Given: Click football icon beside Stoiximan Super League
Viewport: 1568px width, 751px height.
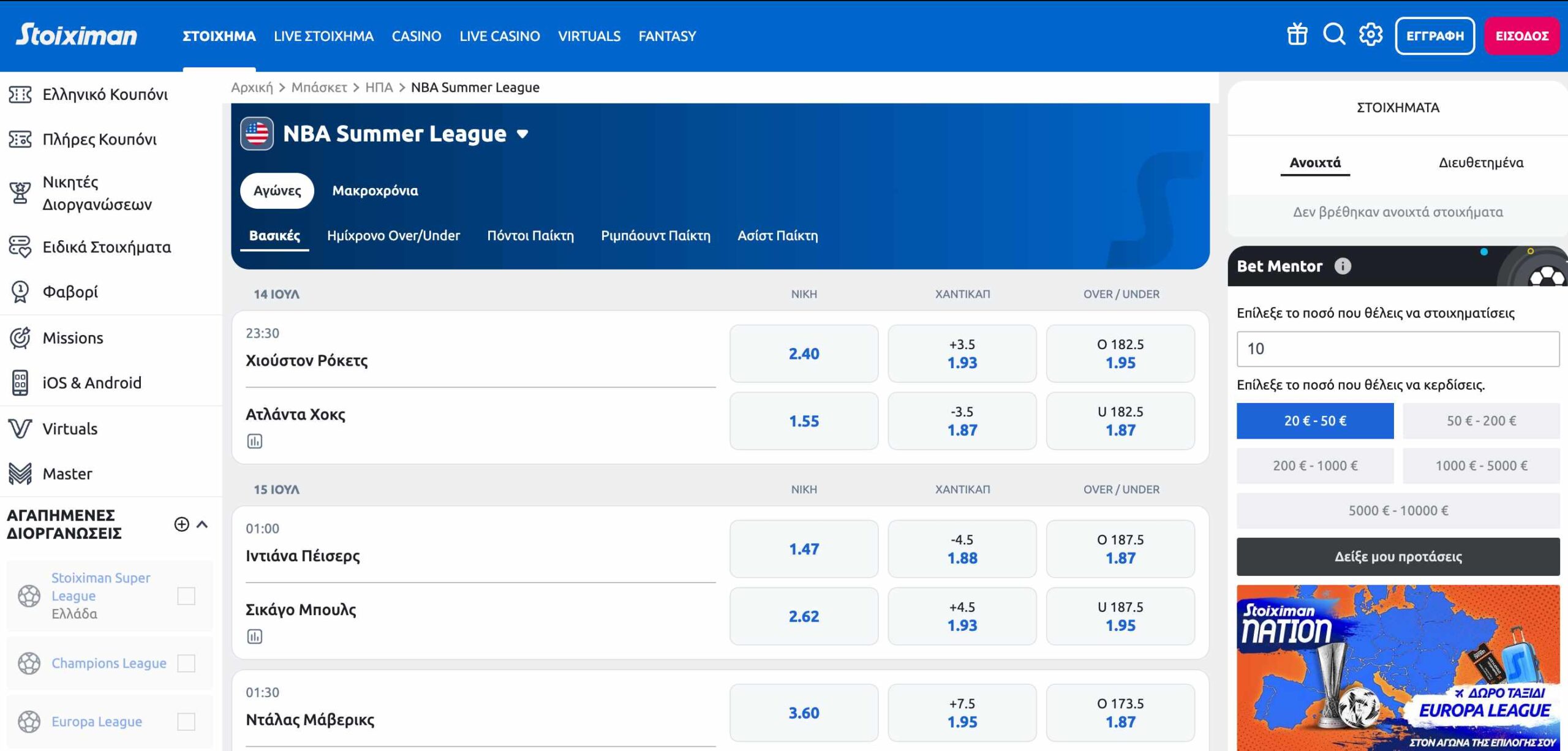Looking at the screenshot, I should (x=29, y=595).
